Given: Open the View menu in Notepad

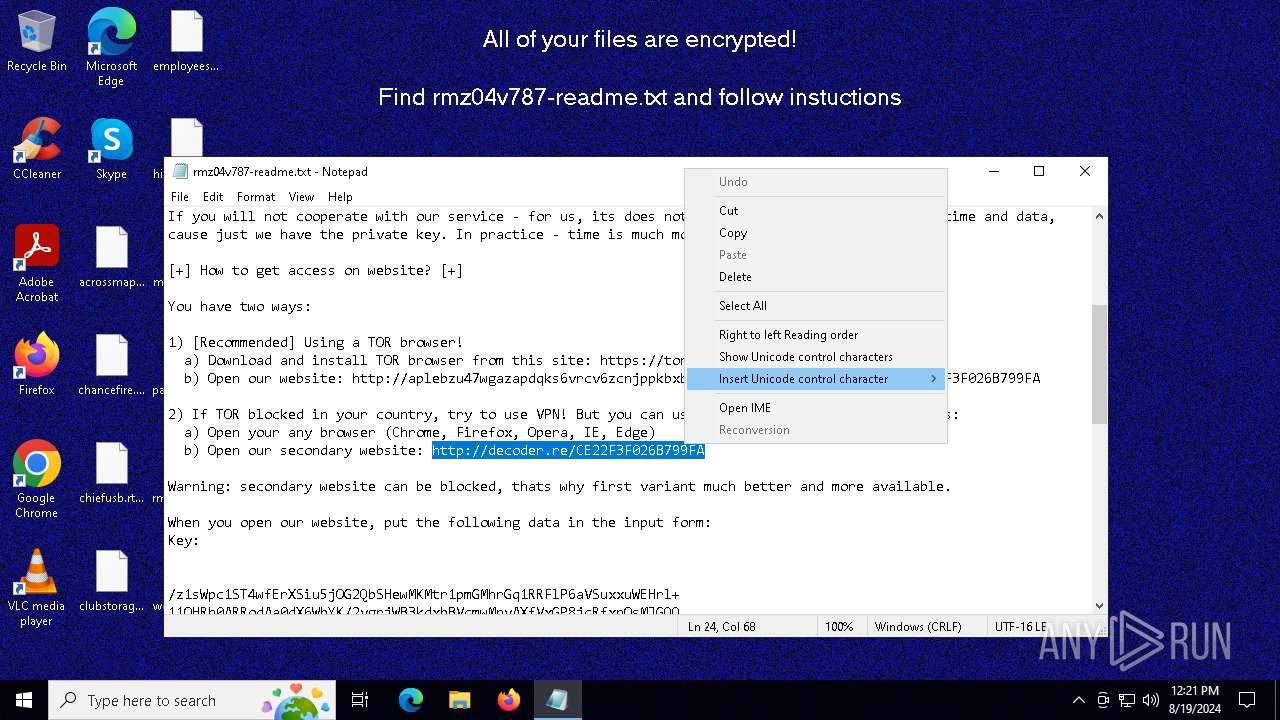Looking at the screenshot, I should tap(301, 197).
